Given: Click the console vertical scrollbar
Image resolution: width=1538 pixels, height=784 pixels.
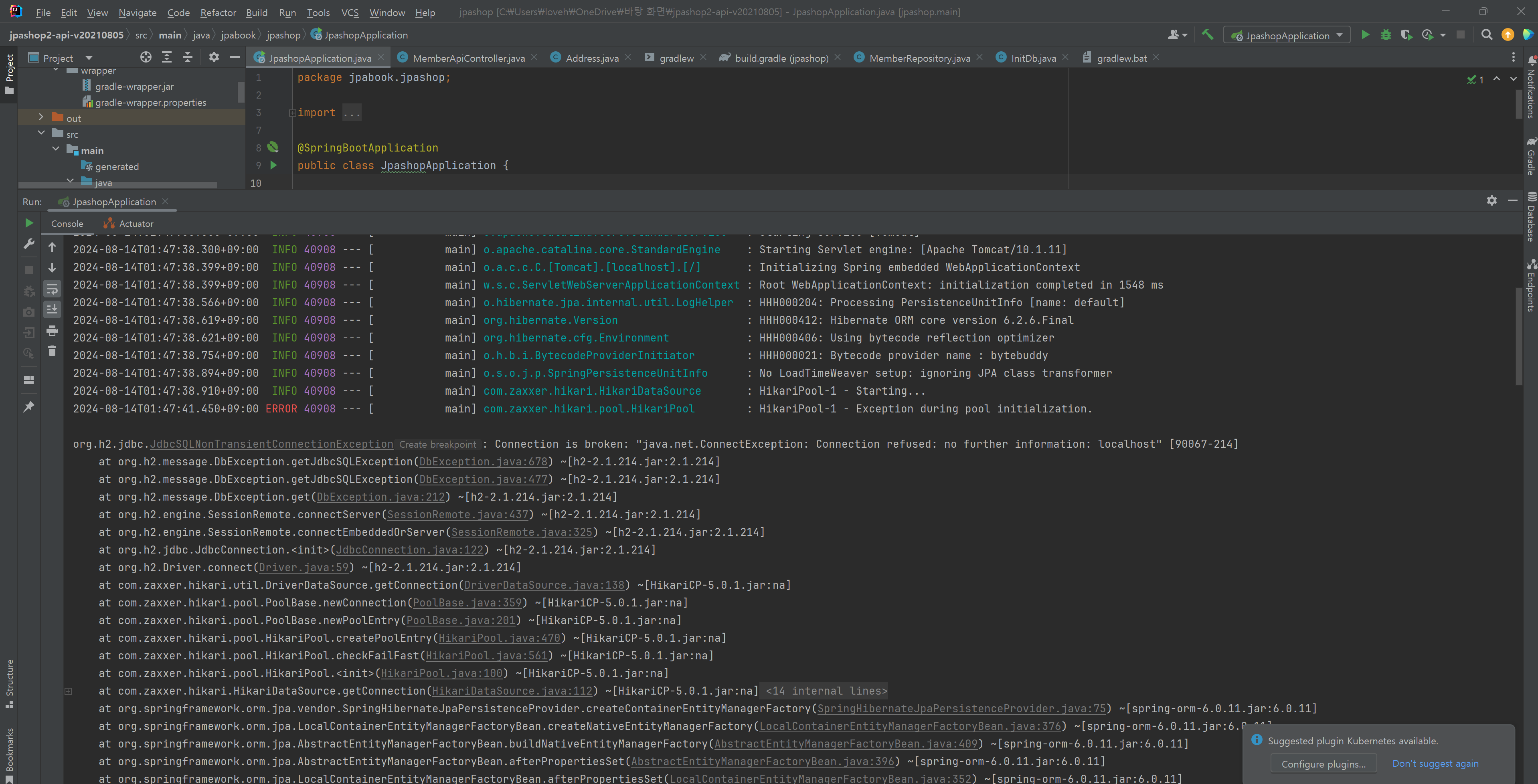Looking at the screenshot, I should coord(1518,336).
